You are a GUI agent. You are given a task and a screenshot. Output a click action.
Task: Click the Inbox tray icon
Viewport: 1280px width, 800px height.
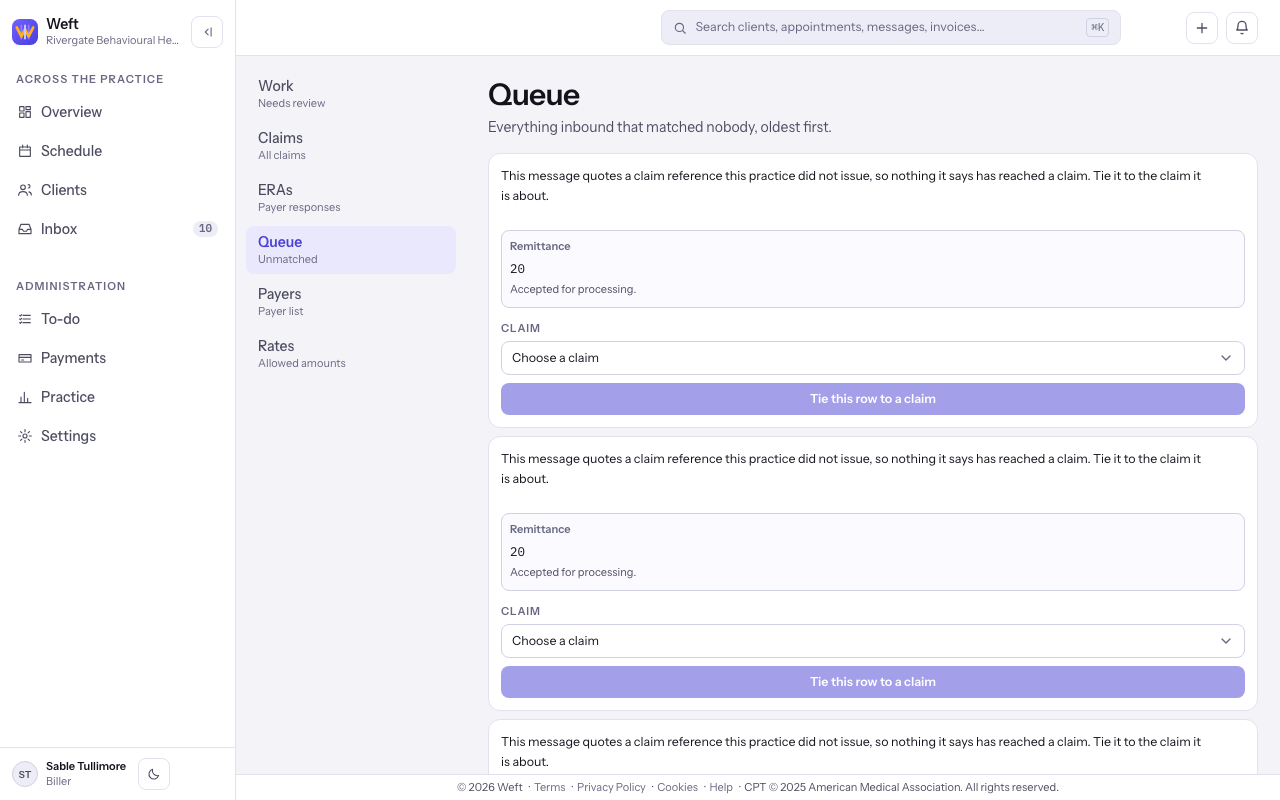[x=25, y=229]
